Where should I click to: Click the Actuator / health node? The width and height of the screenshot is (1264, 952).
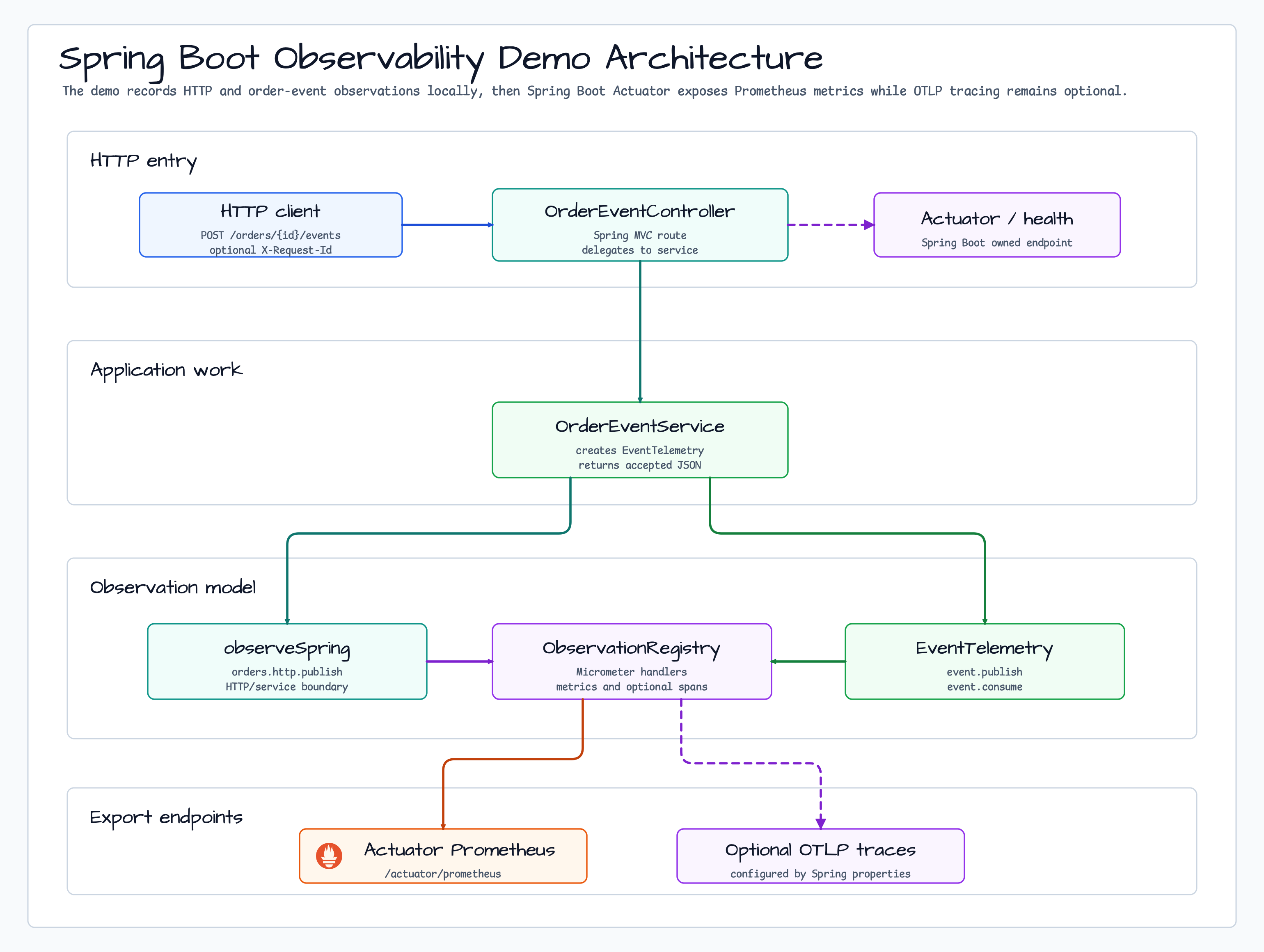996,224
